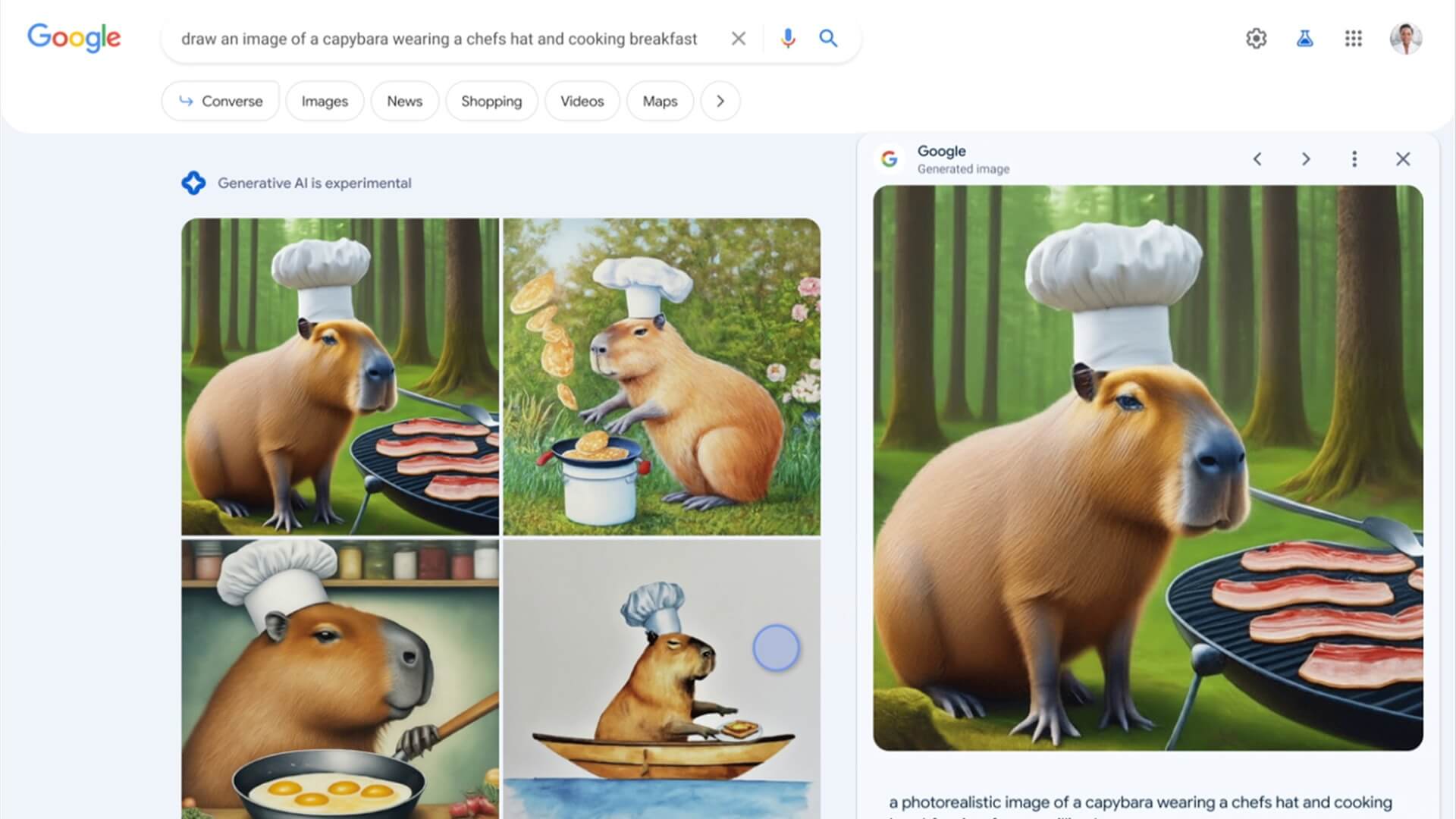Click the Google Search microphone icon
This screenshot has height=819, width=1456.
click(x=787, y=38)
